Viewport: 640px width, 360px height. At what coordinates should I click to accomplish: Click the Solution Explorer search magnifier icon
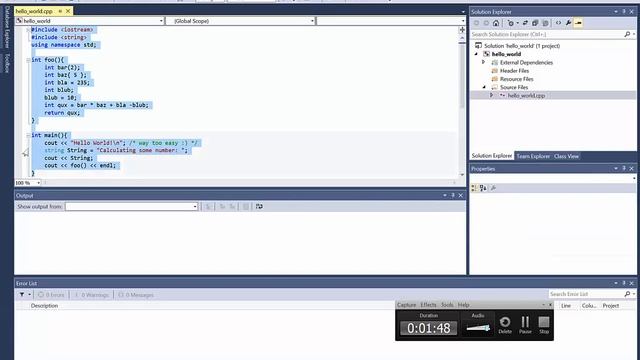pyautogui.click(x=627, y=34)
